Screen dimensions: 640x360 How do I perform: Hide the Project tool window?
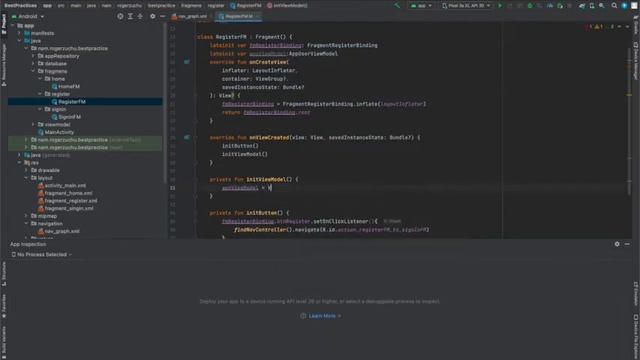(162, 16)
